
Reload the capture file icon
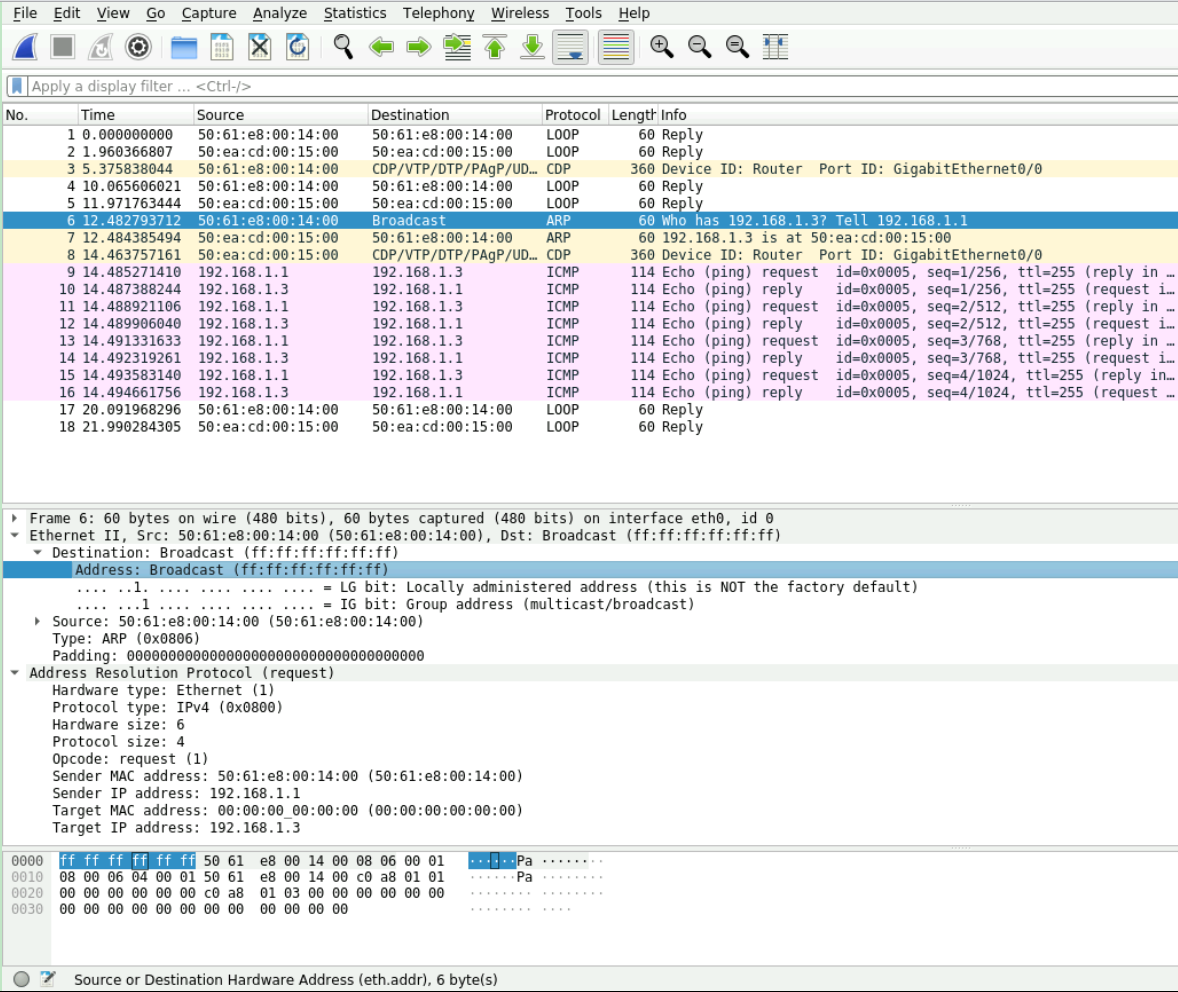297,47
